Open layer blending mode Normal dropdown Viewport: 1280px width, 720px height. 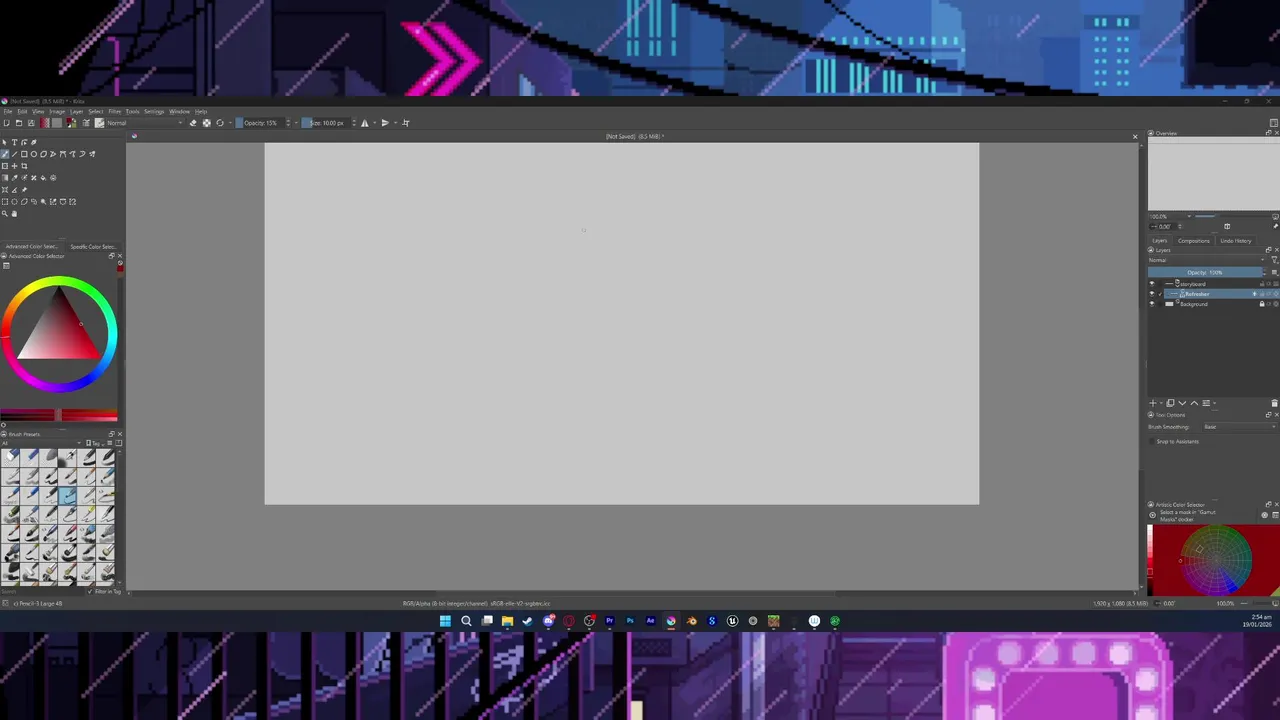pyautogui.click(x=1207, y=260)
